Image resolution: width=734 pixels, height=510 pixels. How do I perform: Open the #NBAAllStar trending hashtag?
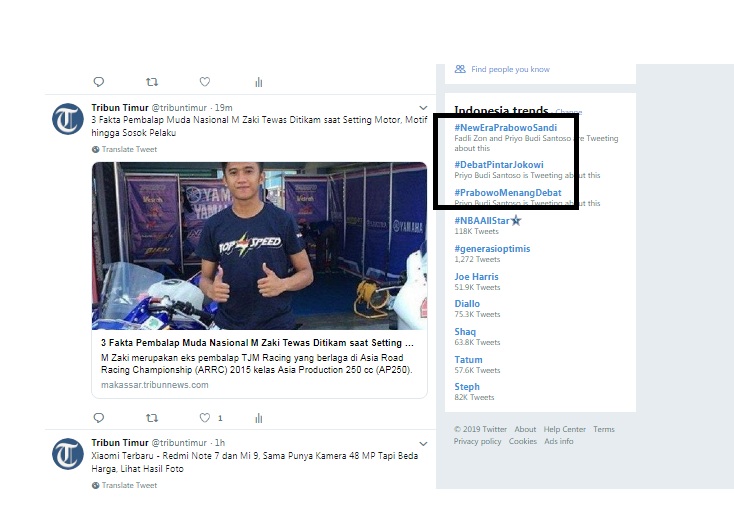coord(486,220)
